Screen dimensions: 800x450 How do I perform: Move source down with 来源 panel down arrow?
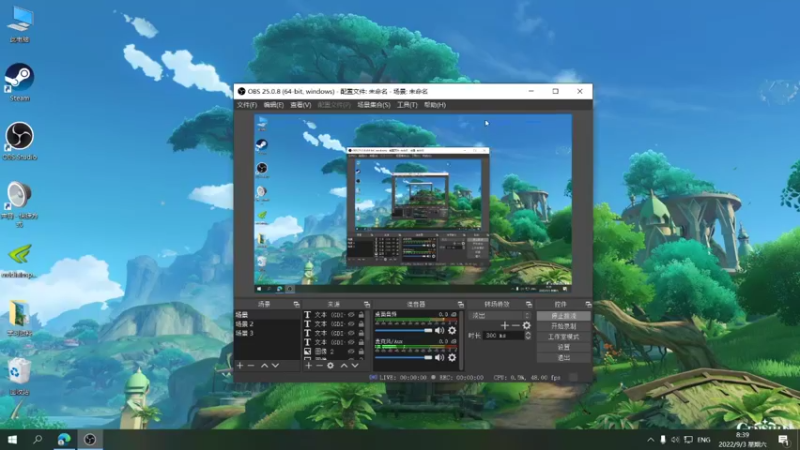coord(355,365)
